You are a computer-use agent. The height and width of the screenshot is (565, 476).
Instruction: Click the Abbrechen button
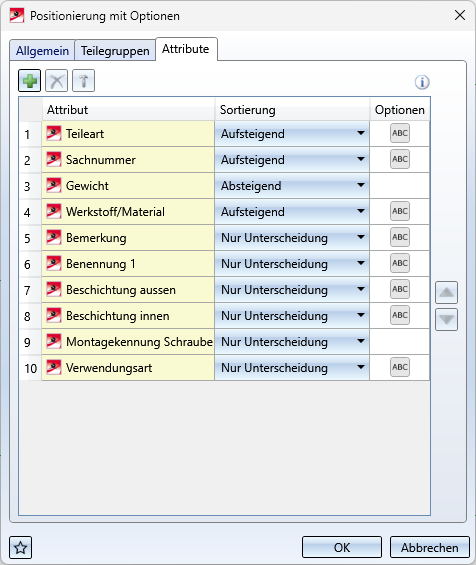point(430,547)
